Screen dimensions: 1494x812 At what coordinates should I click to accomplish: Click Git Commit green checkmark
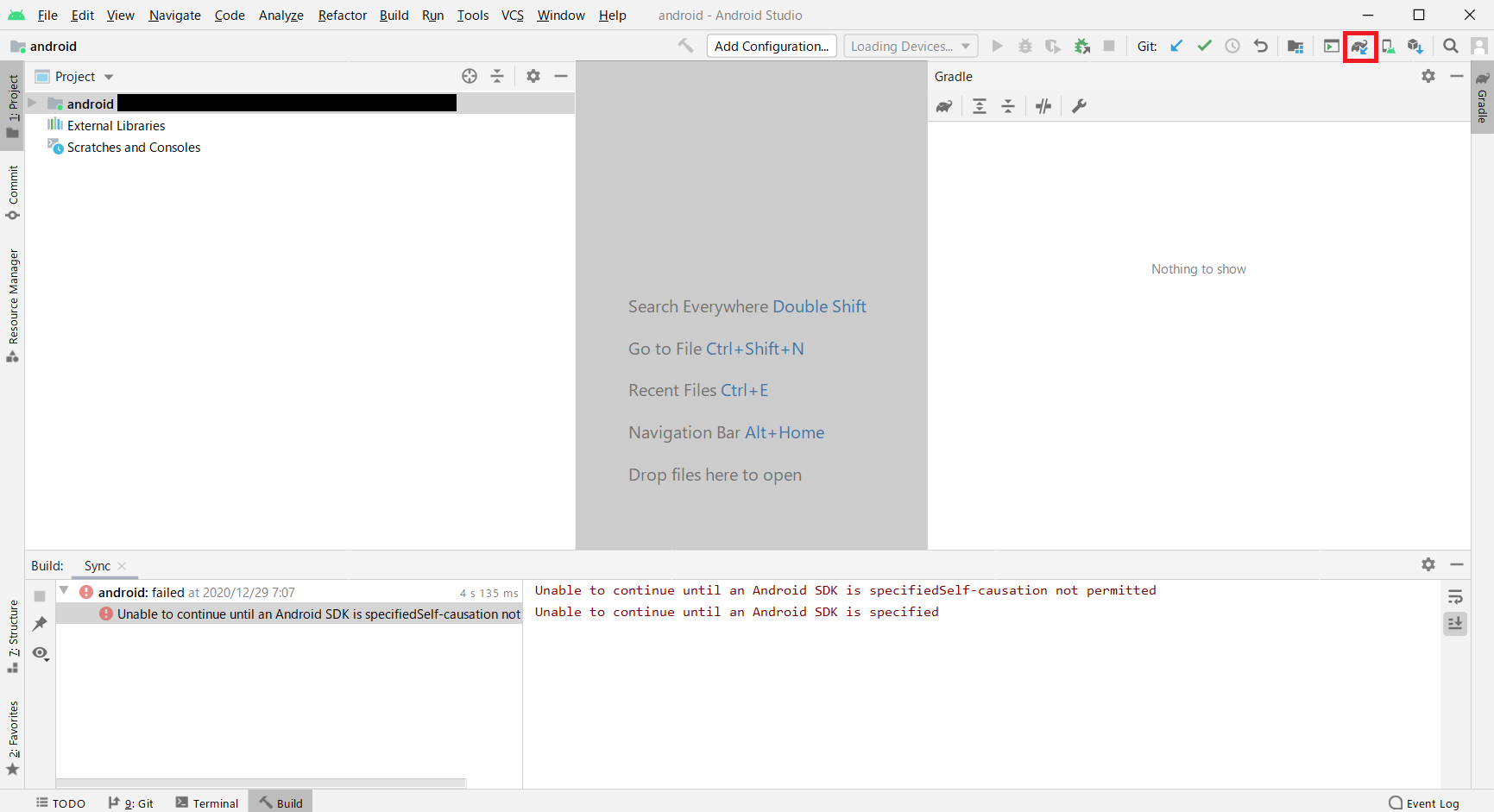pos(1205,46)
